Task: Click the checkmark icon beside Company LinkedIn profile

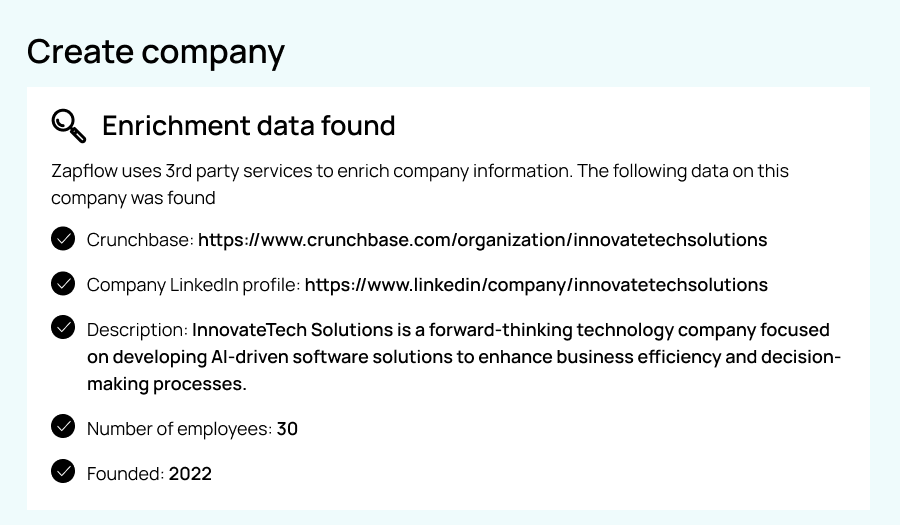Action: click(63, 283)
